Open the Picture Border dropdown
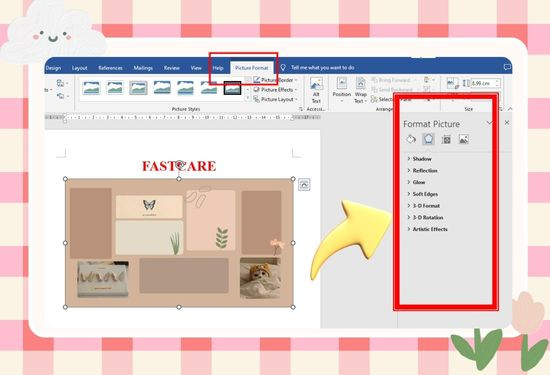Image resolution: width=550 pixels, height=375 pixels. (x=275, y=80)
